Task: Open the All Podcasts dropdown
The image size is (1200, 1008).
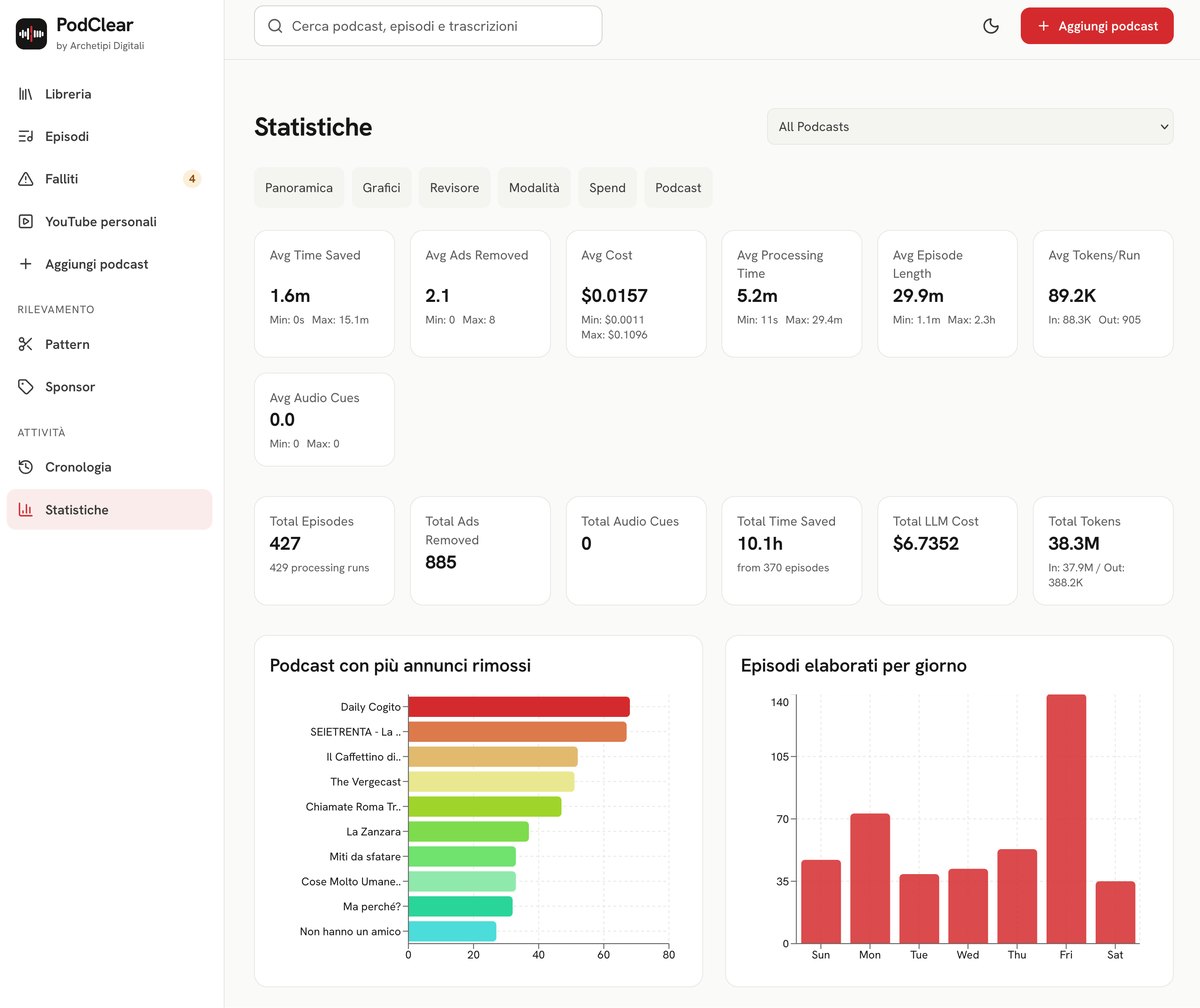Action: (x=970, y=127)
